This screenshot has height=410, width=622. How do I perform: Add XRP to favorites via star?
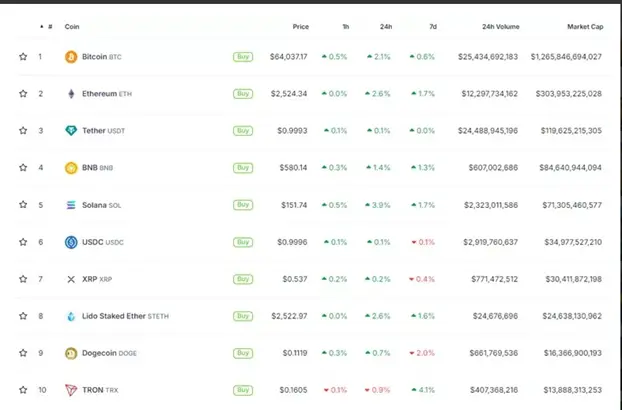(23, 279)
